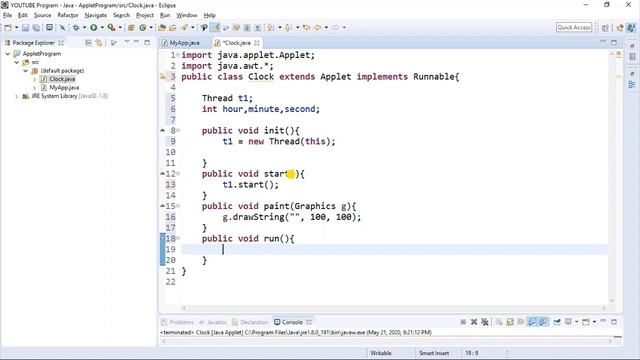Click the Console horizontal scrollbar
Screen dimensions: 640x360
(x=387, y=341)
